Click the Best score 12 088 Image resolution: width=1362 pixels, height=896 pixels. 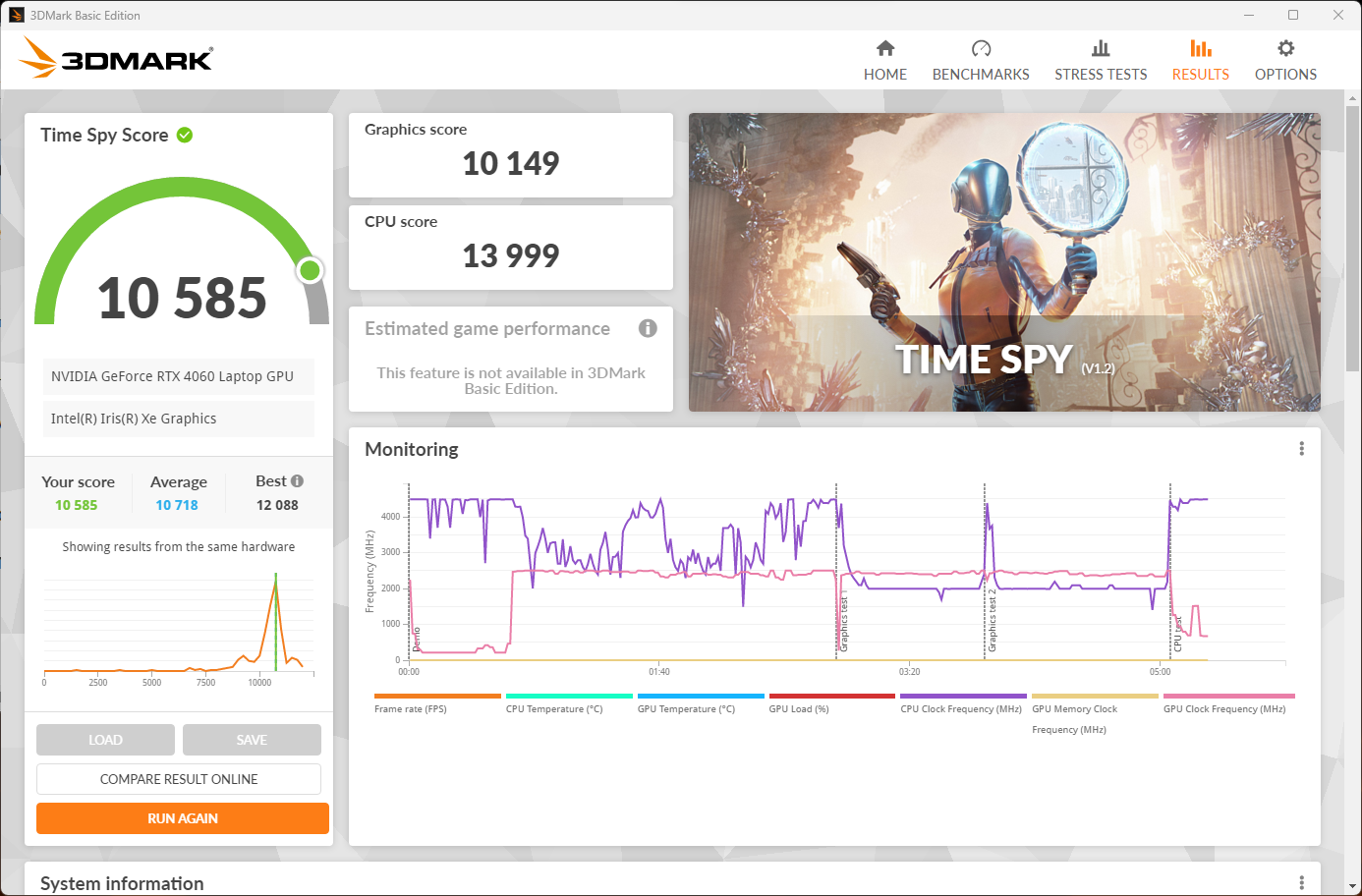[x=277, y=505]
